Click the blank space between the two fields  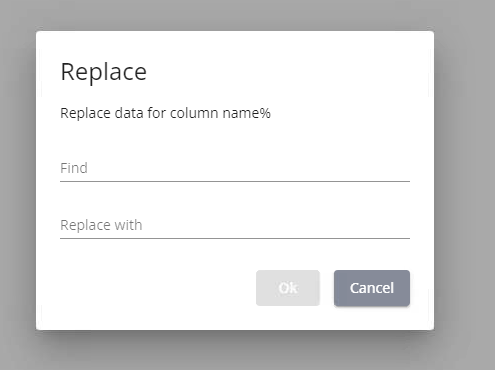coord(235,197)
